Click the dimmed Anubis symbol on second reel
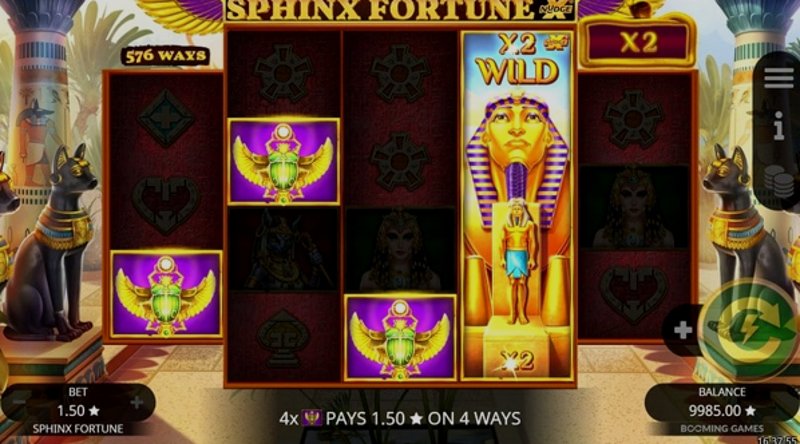 284,250
